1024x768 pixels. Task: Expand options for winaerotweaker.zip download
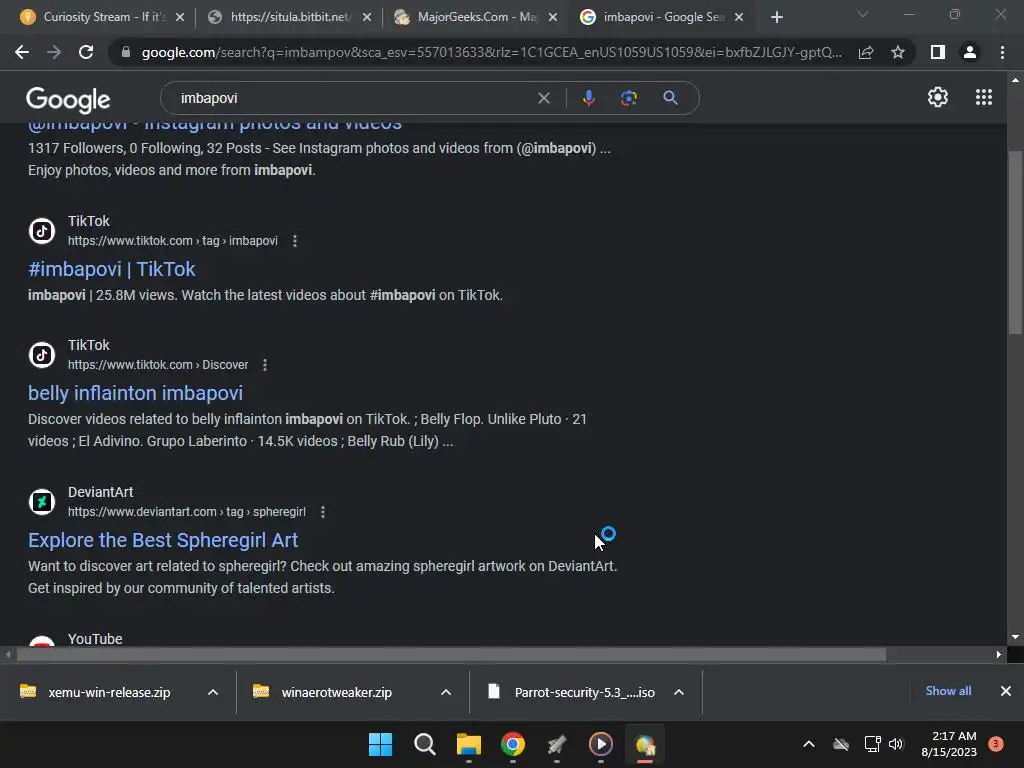(446, 692)
